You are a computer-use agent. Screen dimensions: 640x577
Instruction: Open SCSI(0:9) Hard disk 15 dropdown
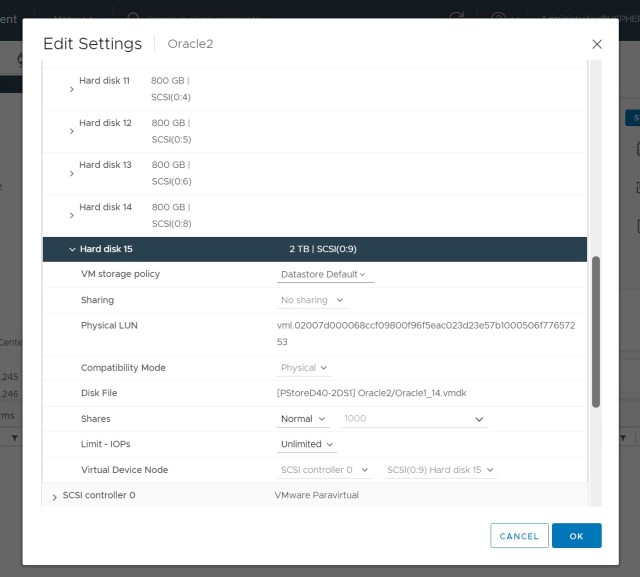pyautogui.click(x=440, y=470)
